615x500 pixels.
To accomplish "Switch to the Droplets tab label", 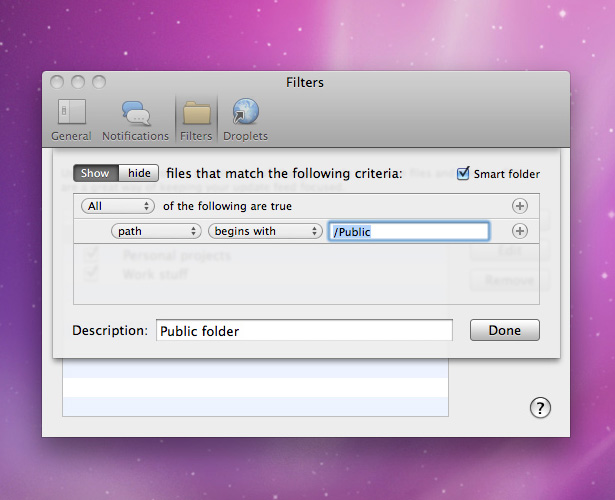I will [246, 136].
